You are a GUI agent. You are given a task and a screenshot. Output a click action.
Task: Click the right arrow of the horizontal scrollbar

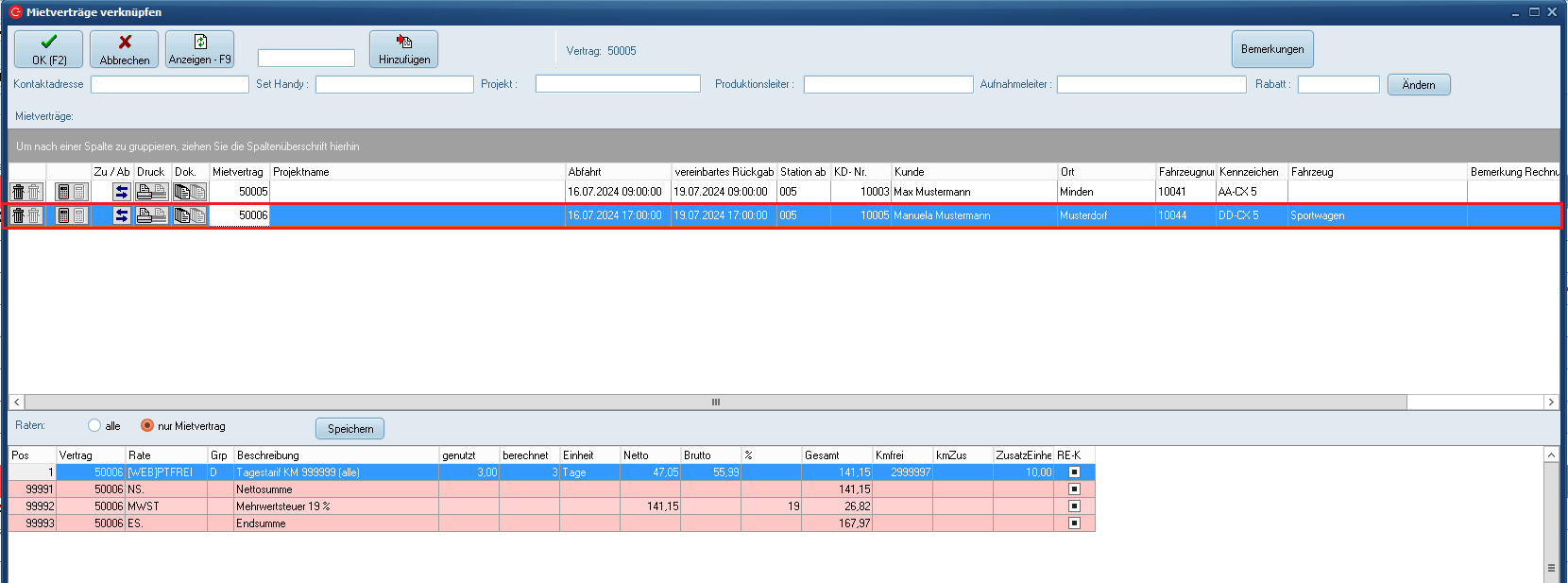tap(1550, 403)
